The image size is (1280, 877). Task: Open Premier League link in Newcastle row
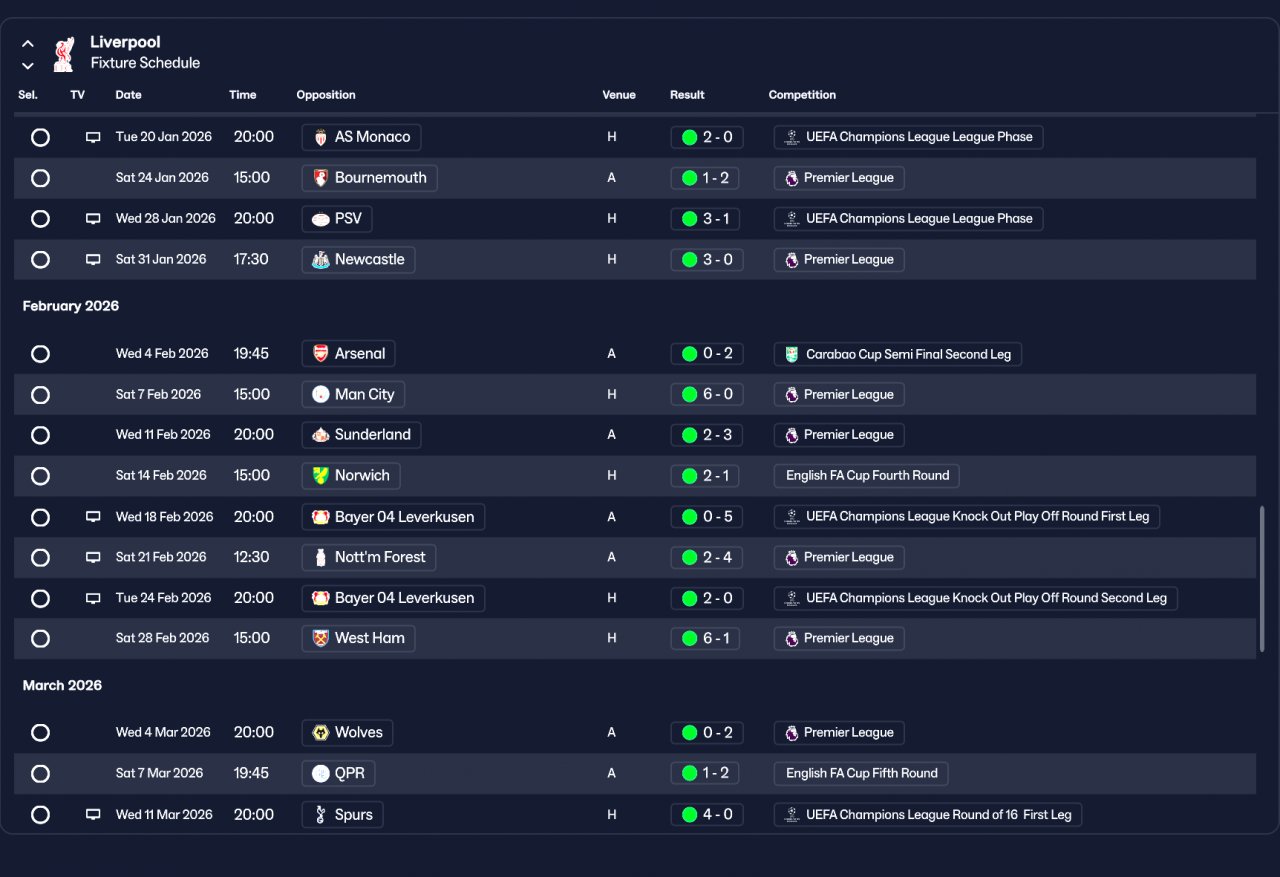[839, 260]
